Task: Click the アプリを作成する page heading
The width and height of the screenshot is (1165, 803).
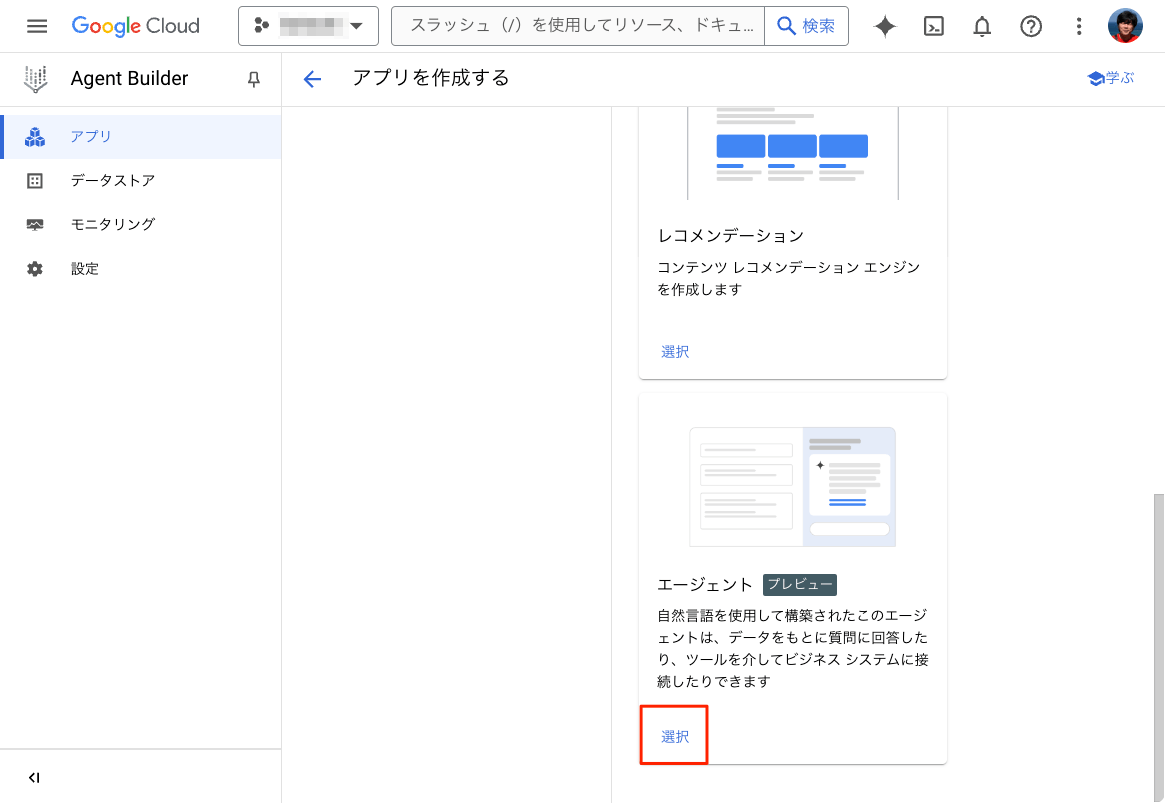Action: 431,78
